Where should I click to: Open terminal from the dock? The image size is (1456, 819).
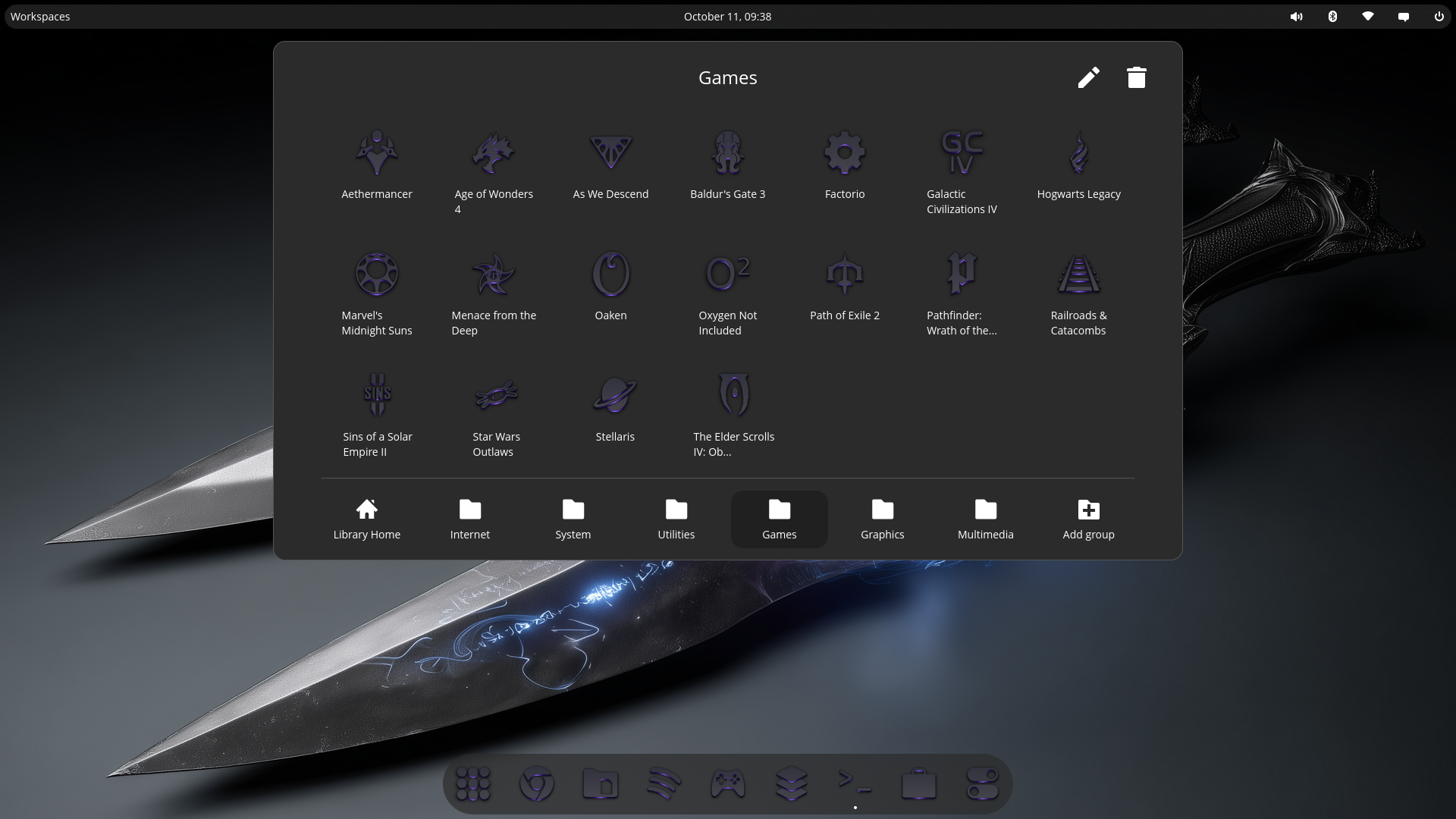tap(855, 783)
